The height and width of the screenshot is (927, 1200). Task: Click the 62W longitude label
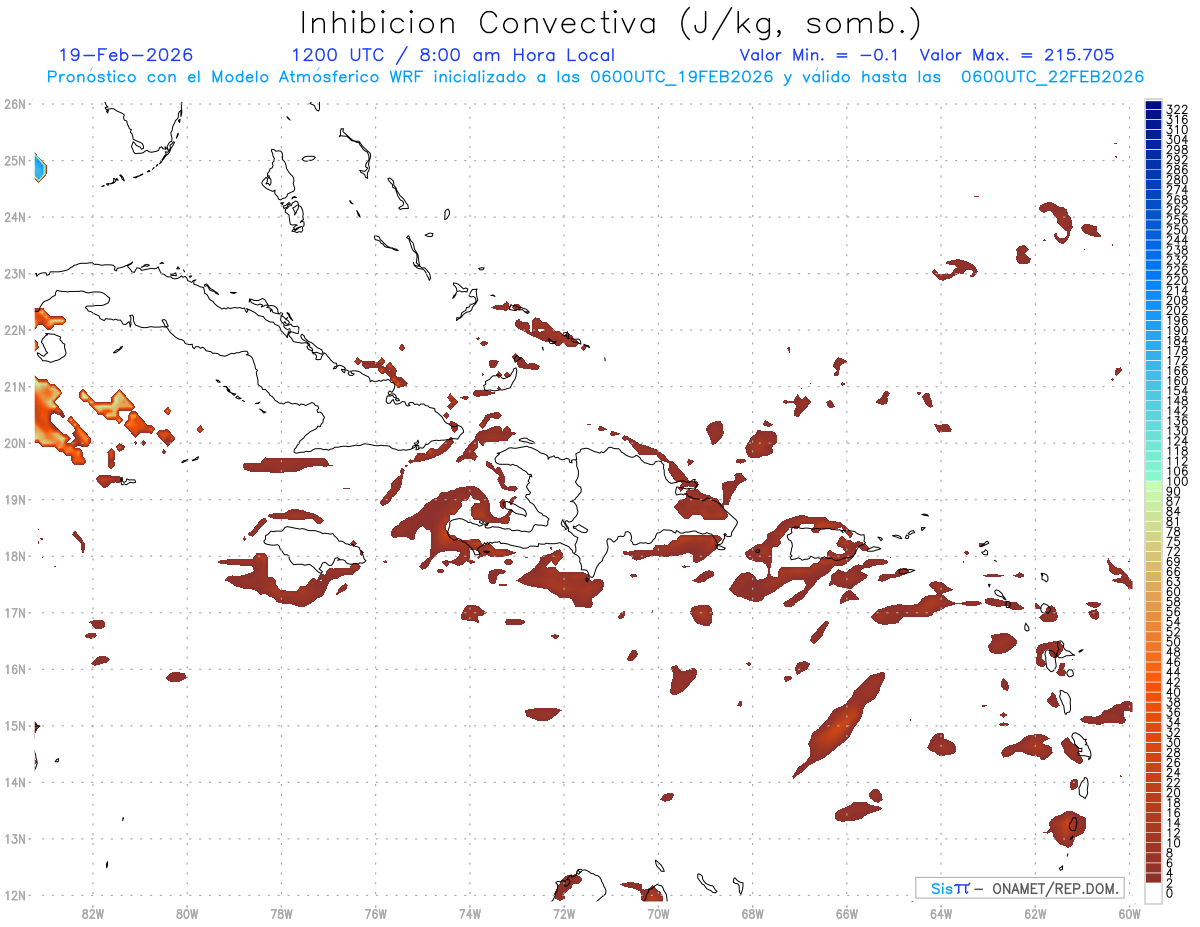pyautogui.click(x=1035, y=913)
